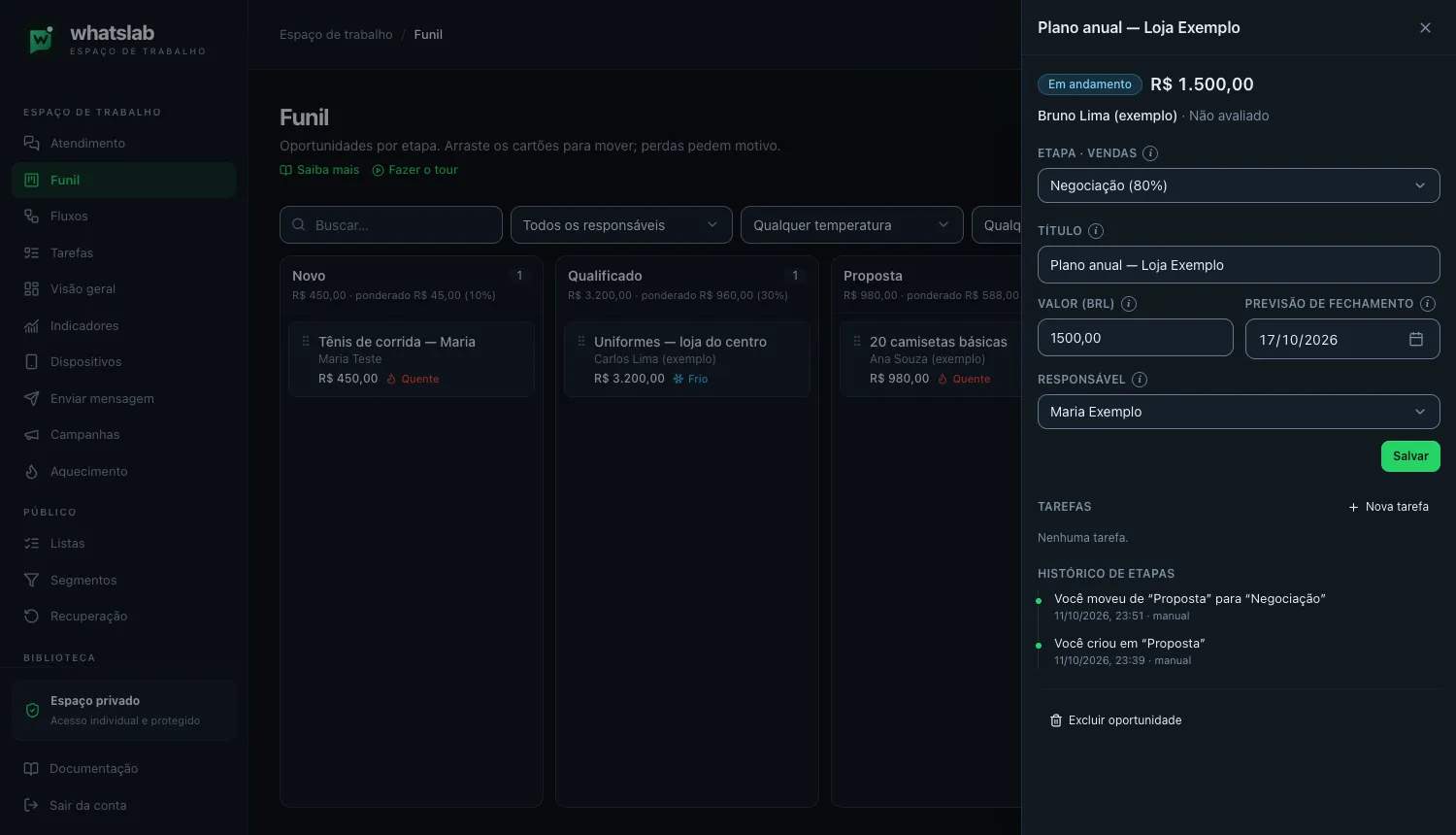The height and width of the screenshot is (835, 1456).
Task: Click the Segmentos funnel icon
Action: click(x=31, y=581)
